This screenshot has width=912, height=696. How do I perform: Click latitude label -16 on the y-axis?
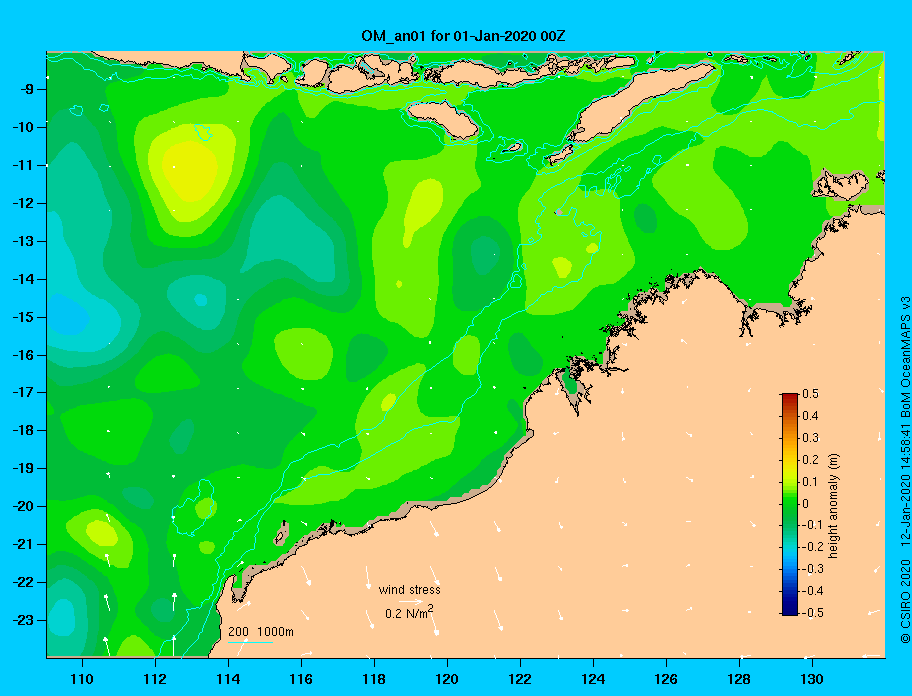(24, 355)
